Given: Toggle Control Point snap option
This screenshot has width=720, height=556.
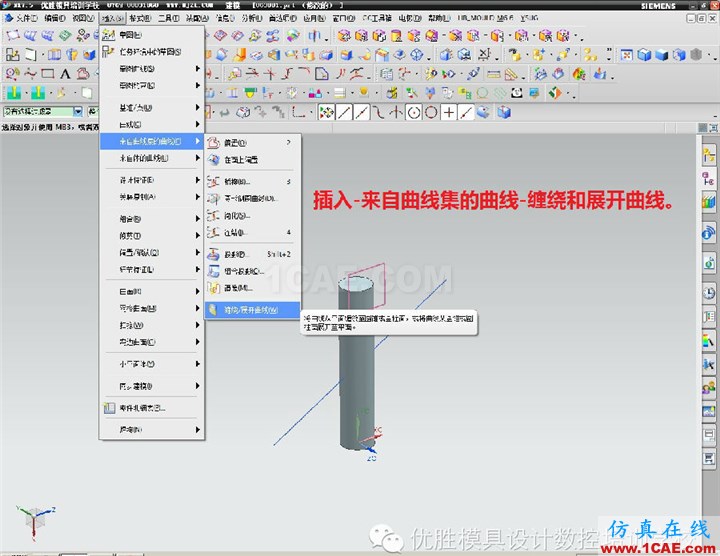Looking at the screenshot, I should [x=378, y=112].
